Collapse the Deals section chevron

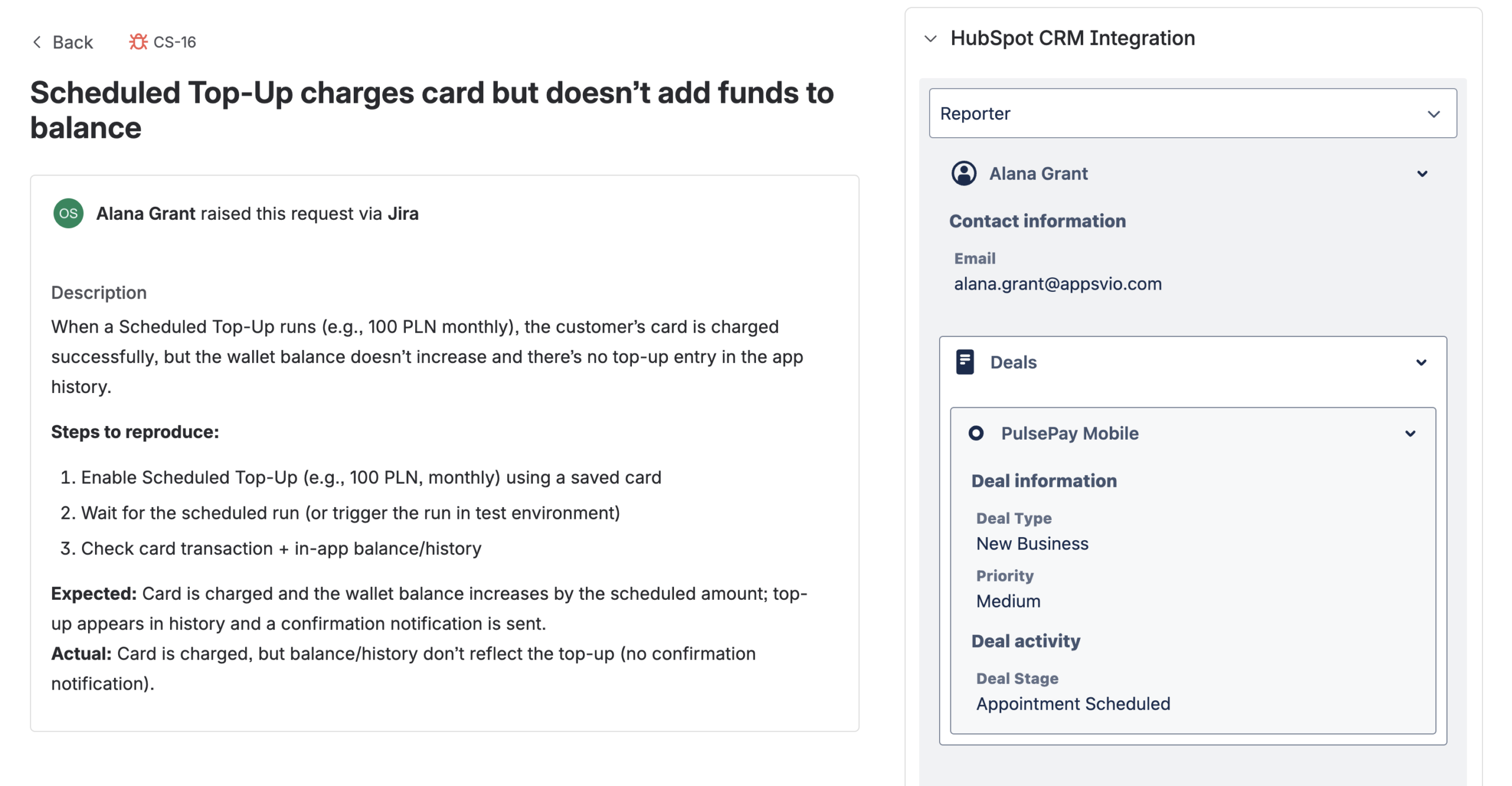1421,362
